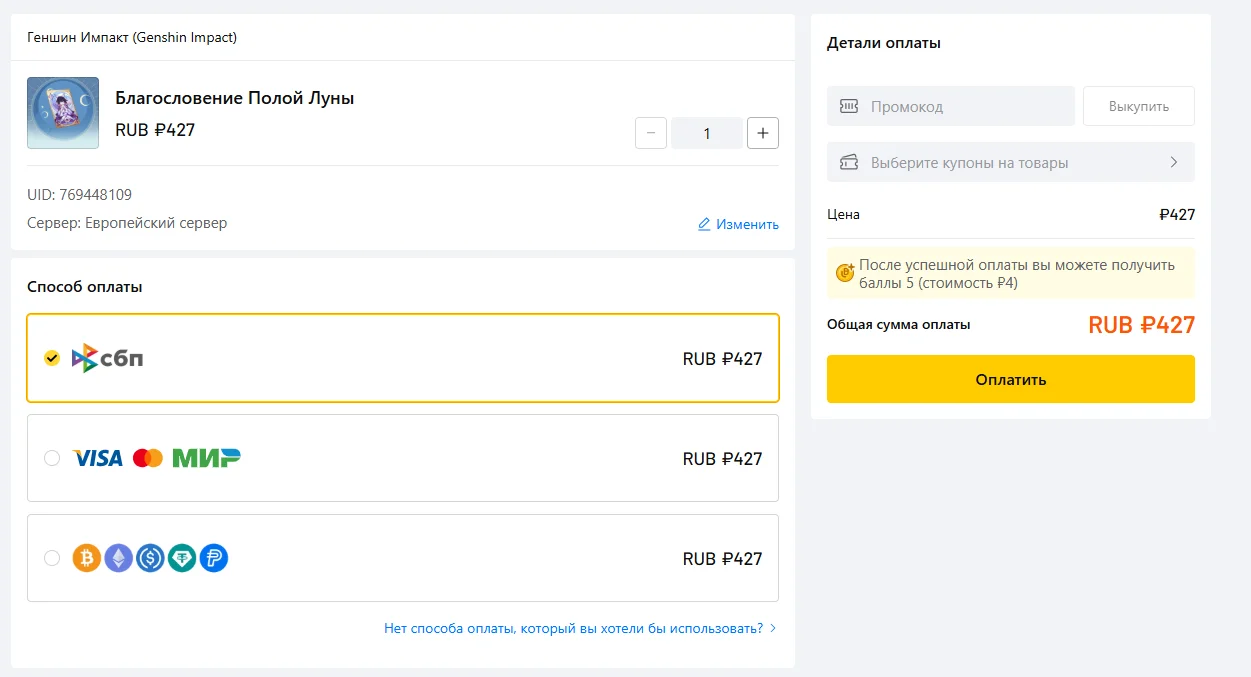Screen dimensions: 1251x677
Task: Click the Genshin Impact item thumbnail image
Action: [63, 113]
